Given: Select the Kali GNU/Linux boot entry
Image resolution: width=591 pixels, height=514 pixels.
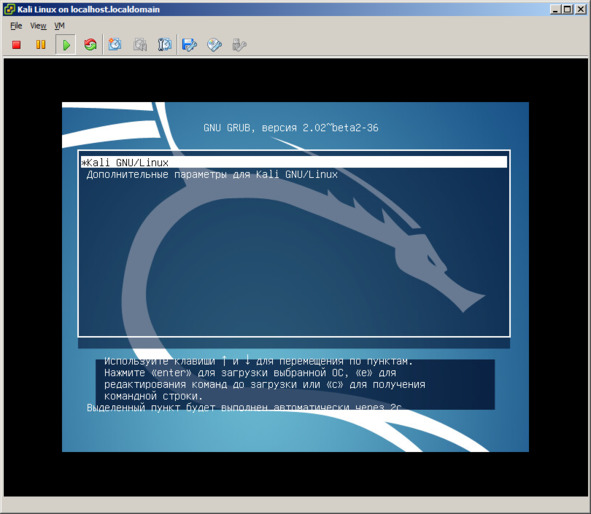Looking at the screenshot, I should pyautogui.click(x=294, y=162).
